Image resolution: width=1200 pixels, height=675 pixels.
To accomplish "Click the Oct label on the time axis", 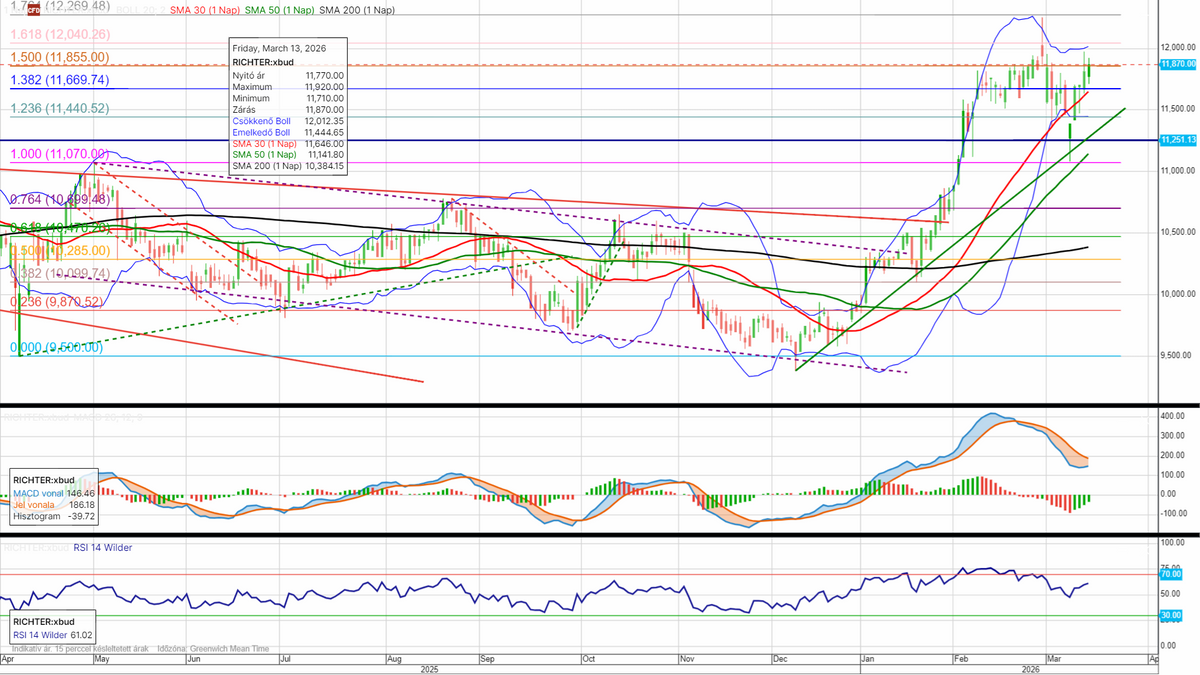I will (x=588, y=660).
